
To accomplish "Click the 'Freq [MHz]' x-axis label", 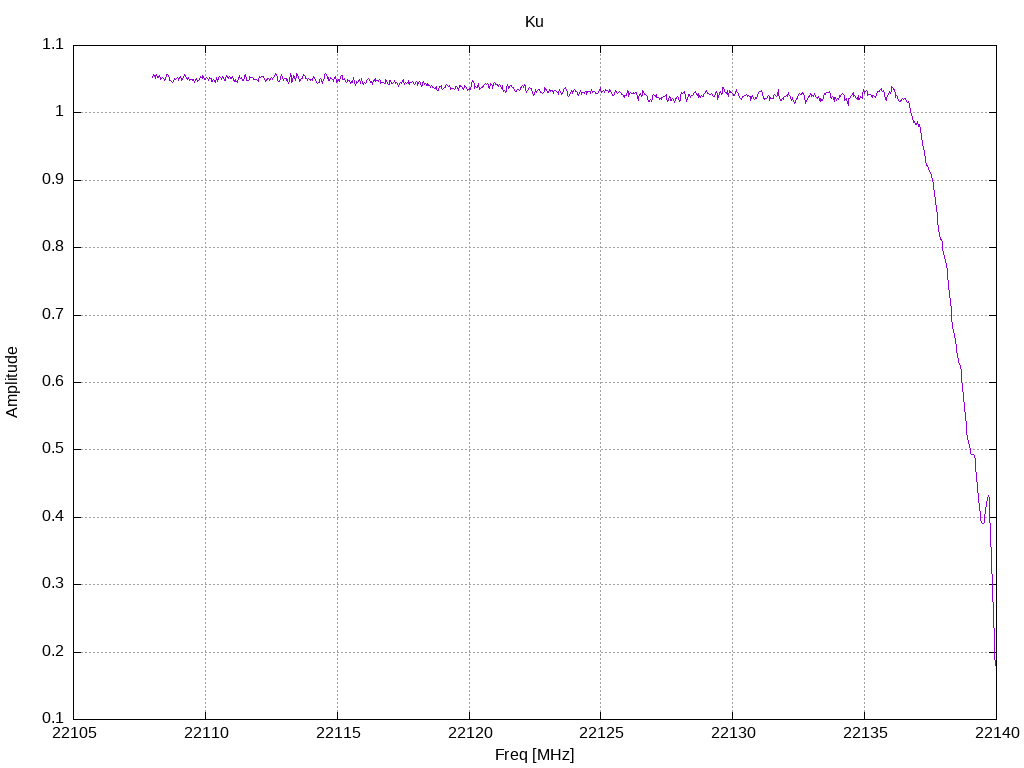I will (534, 755).
